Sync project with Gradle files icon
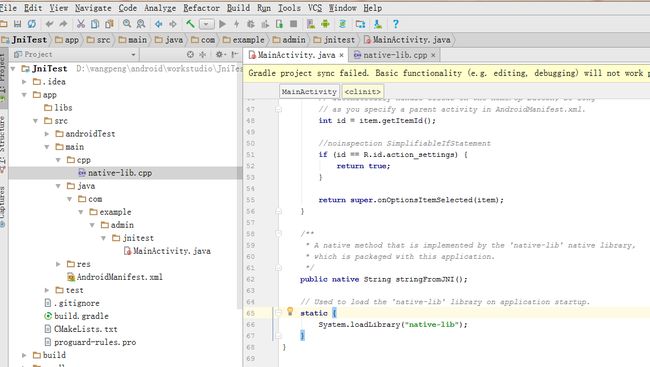650x367 pixels. (x=342, y=24)
